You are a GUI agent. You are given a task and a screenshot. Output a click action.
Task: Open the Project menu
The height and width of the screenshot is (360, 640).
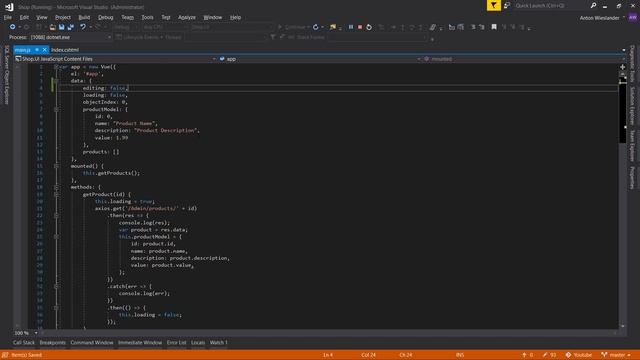click(x=62, y=18)
